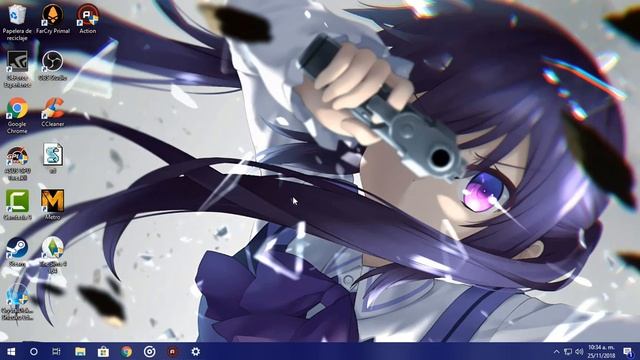640x360 pixels.
Task: Open Cortana search circle in taskbar
Action: click(x=34, y=351)
